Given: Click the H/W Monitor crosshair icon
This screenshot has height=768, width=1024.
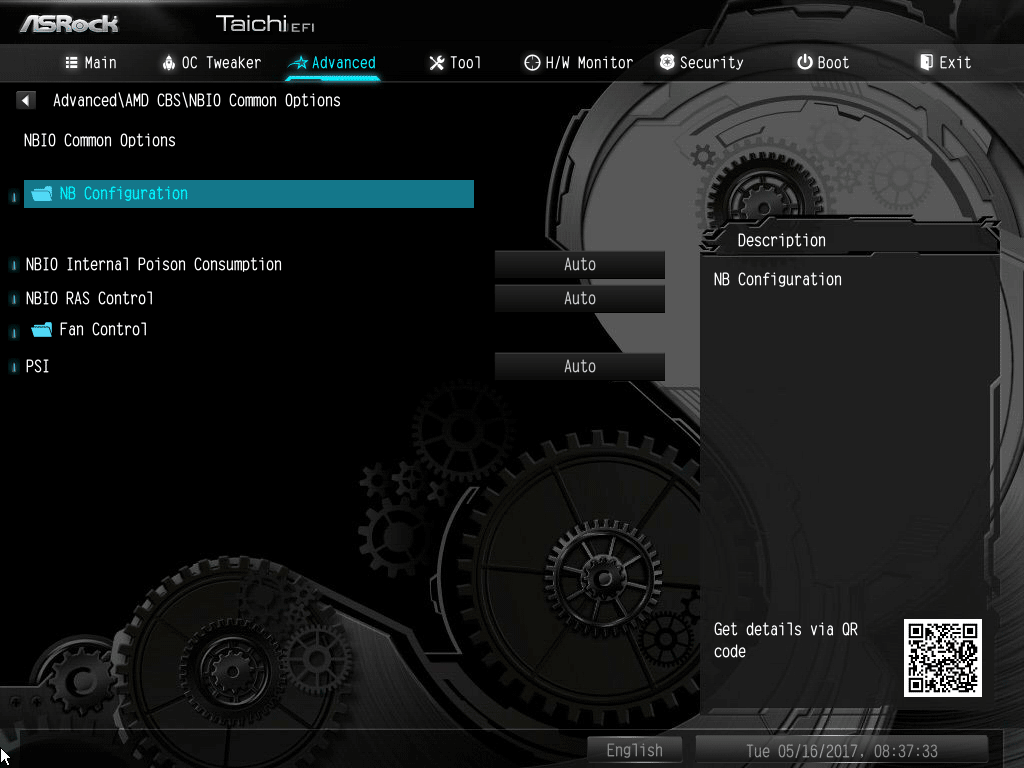Looking at the screenshot, I should pyautogui.click(x=532, y=63).
